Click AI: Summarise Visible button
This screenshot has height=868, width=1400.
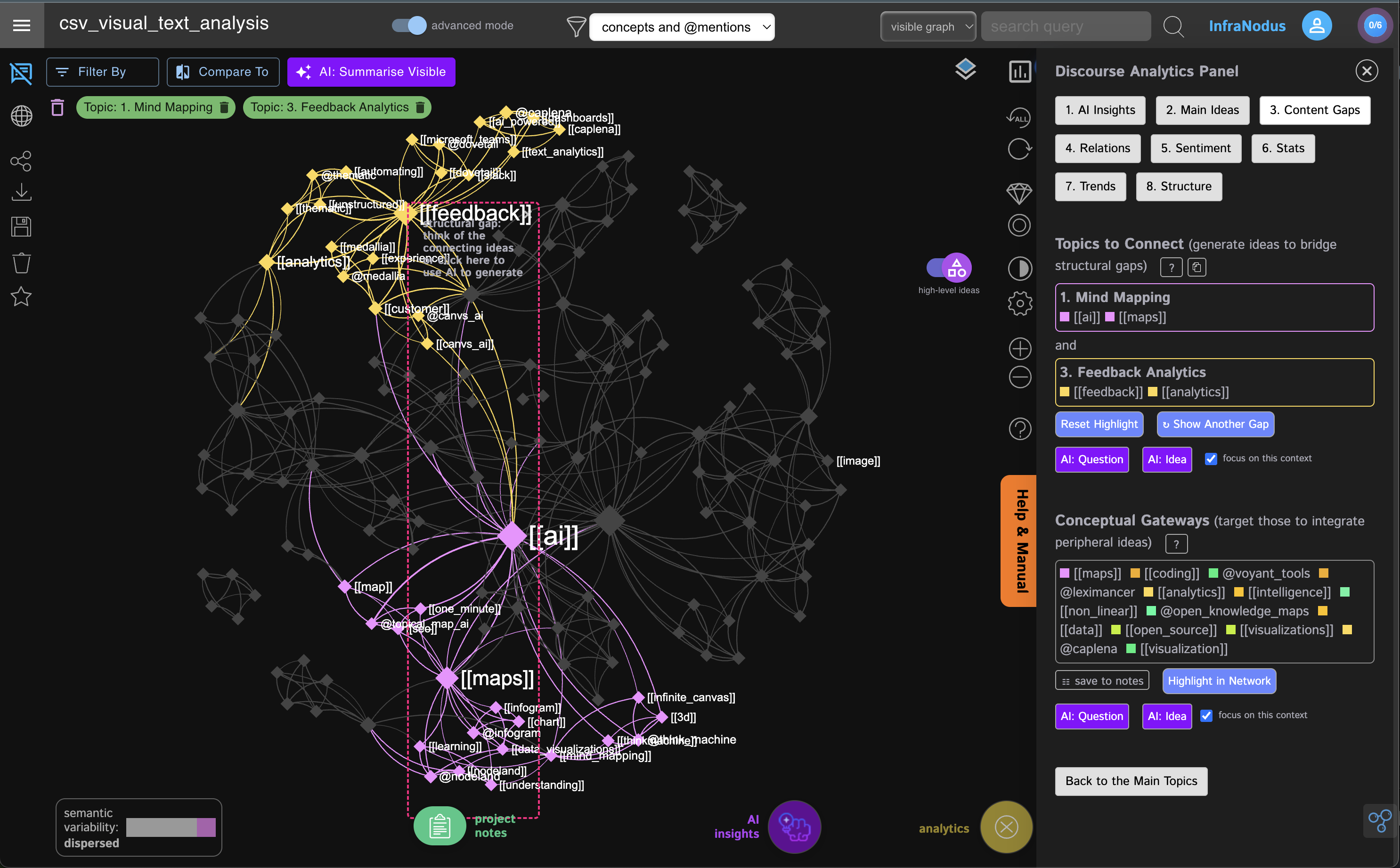point(371,72)
